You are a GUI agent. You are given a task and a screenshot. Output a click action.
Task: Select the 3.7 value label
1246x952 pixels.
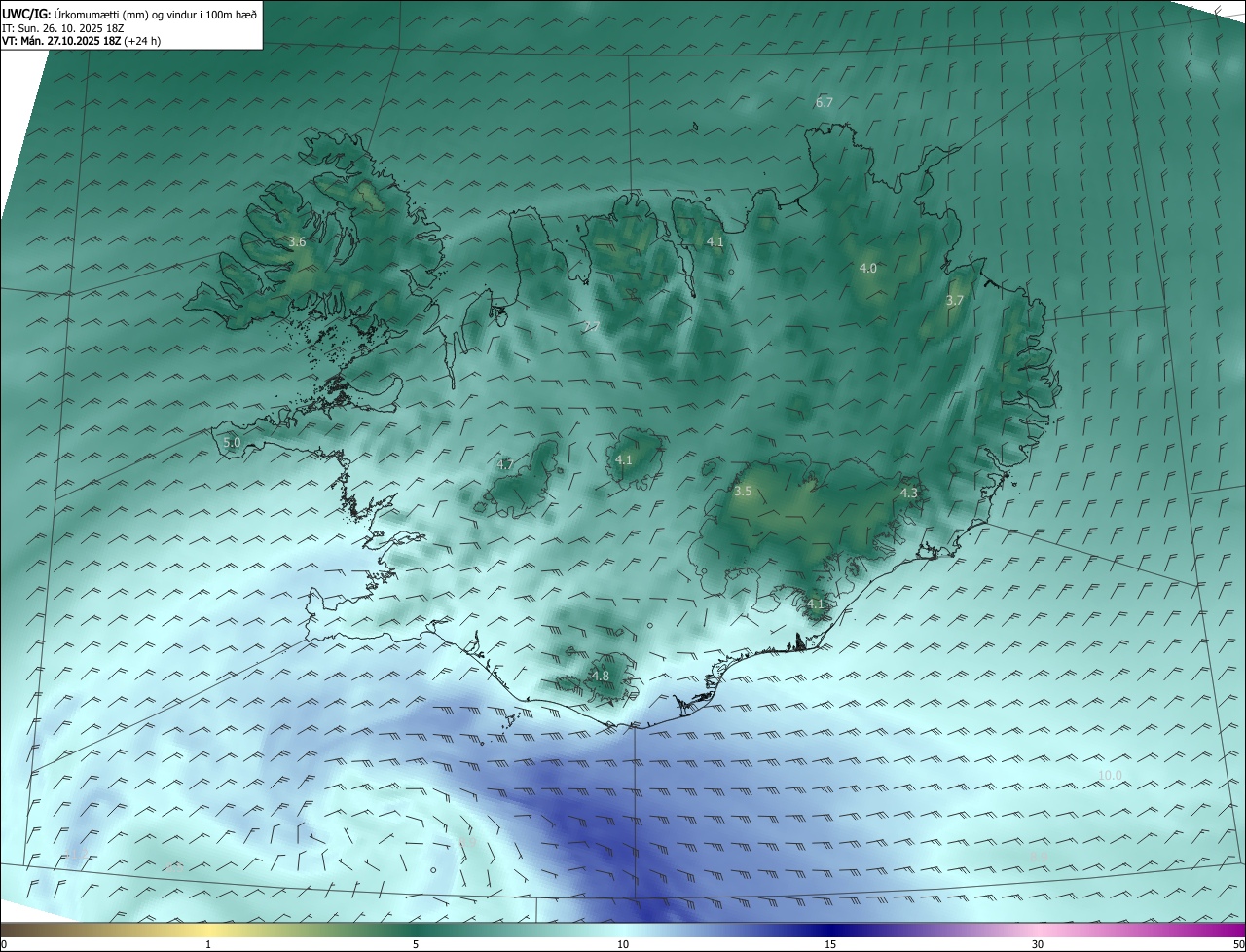(954, 301)
